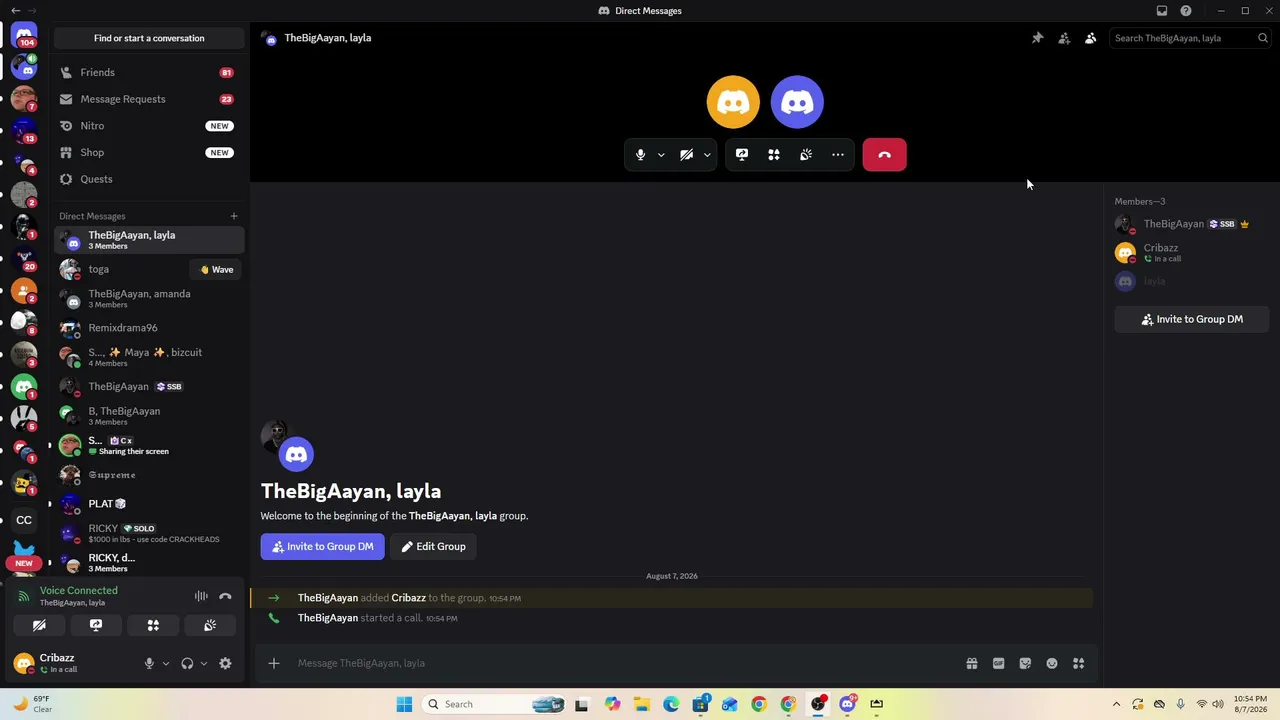Open the three-dot More menu in call controls

(838, 155)
